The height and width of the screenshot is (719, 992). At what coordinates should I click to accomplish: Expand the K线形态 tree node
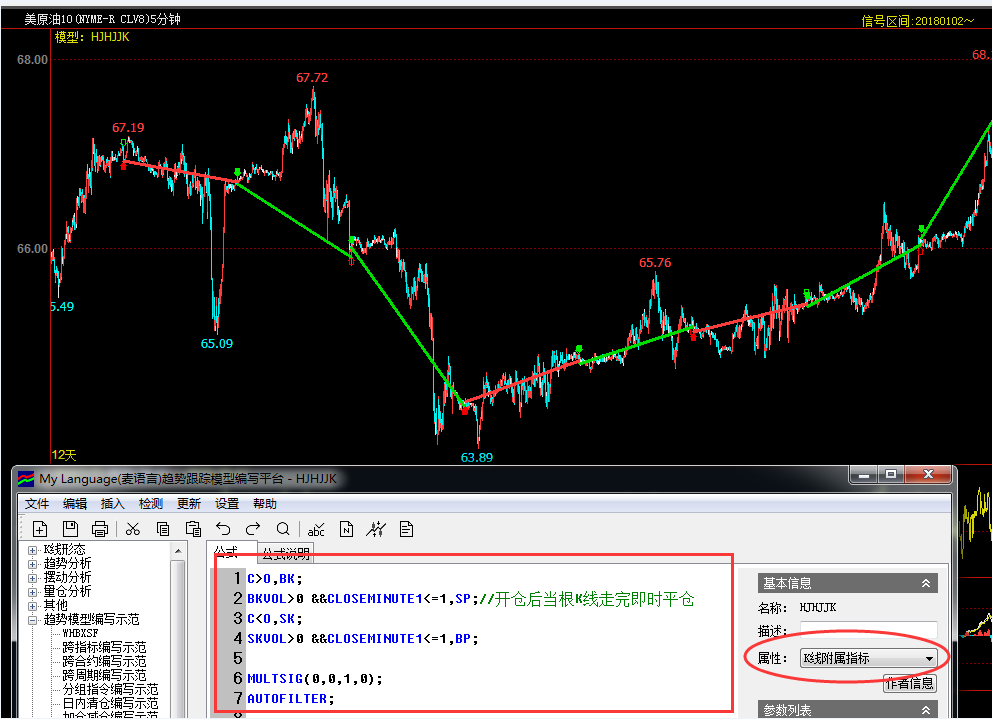click(x=33, y=550)
